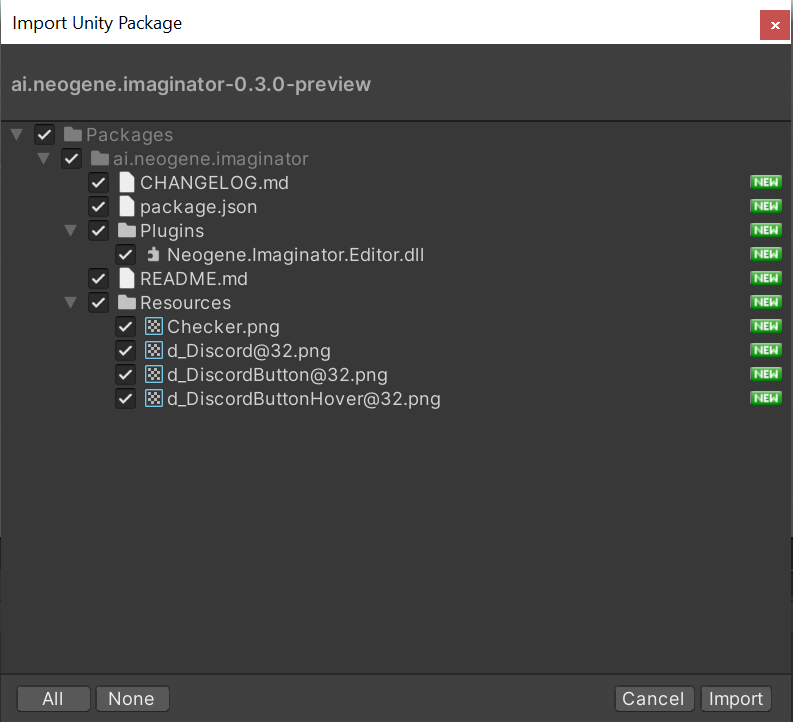Click the NEW badge on package.json row
793x722 pixels.
pyautogui.click(x=766, y=206)
